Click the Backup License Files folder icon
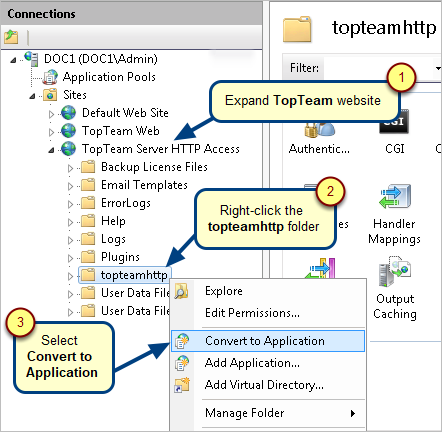The image size is (442, 432). coord(88,167)
